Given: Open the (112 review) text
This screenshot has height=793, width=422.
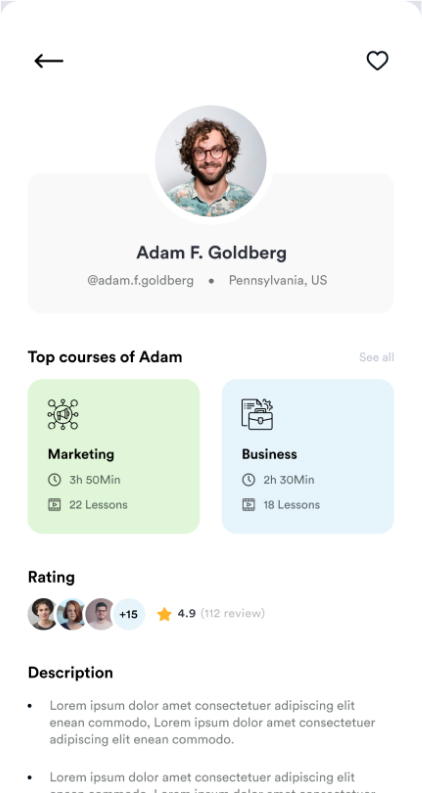Looking at the screenshot, I should pyautogui.click(x=232, y=613).
